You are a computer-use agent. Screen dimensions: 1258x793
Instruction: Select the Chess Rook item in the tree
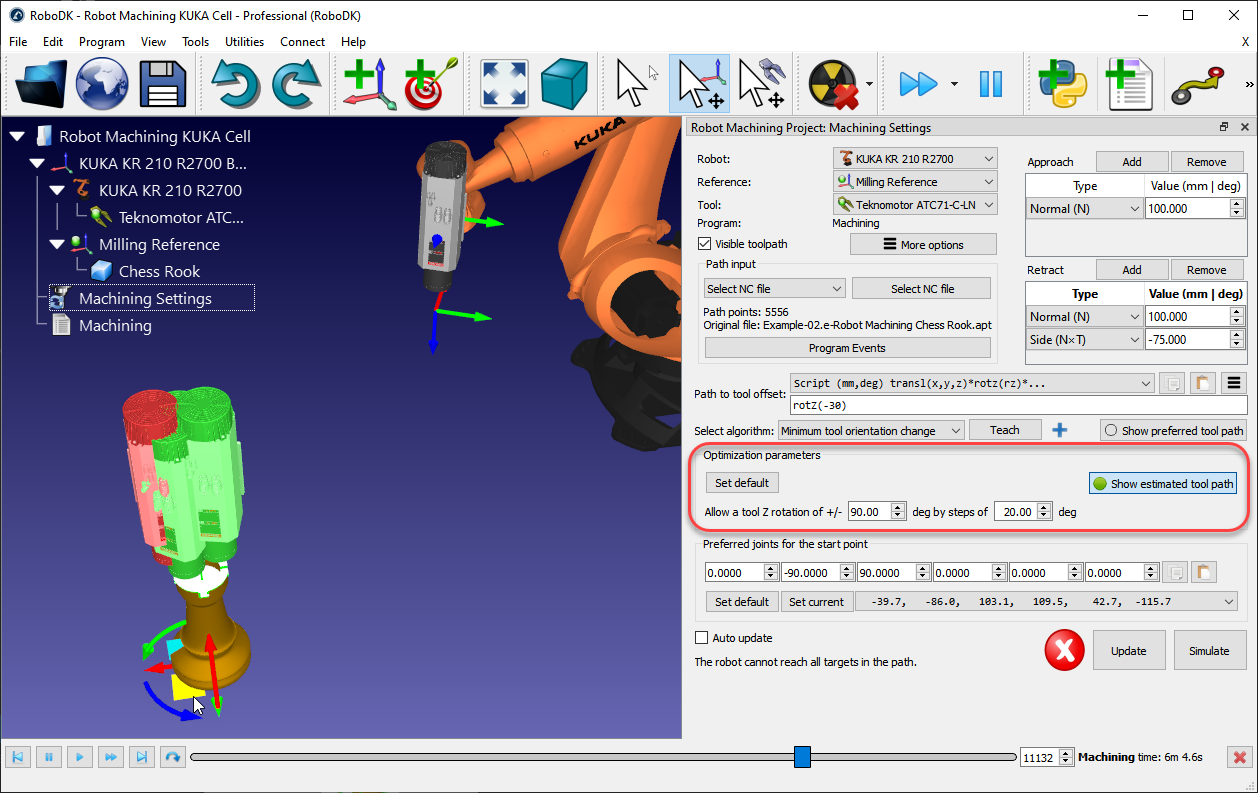point(157,271)
